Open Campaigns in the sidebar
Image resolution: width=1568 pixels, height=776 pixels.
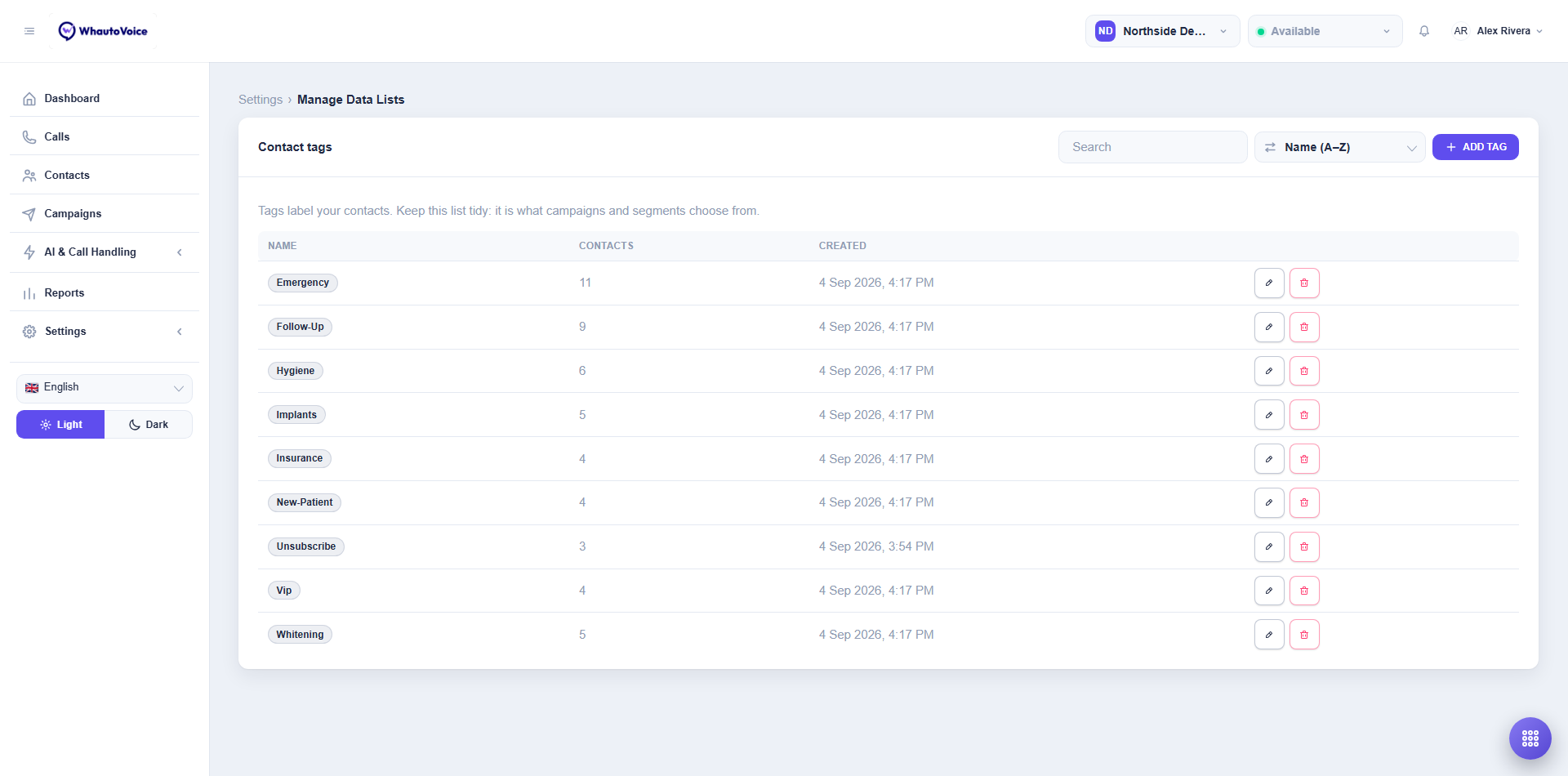point(105,213)
